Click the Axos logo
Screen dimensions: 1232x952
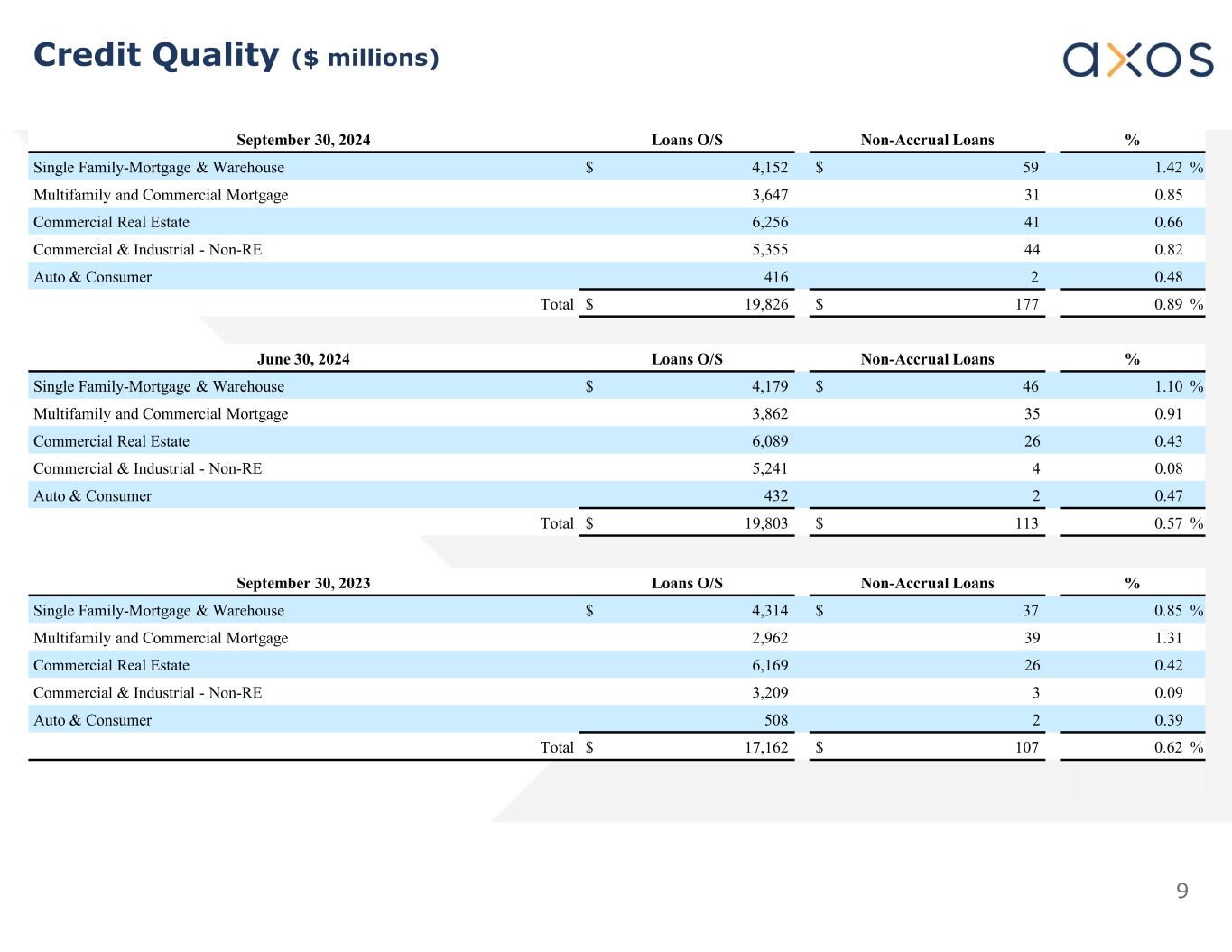pos(1137,60)
